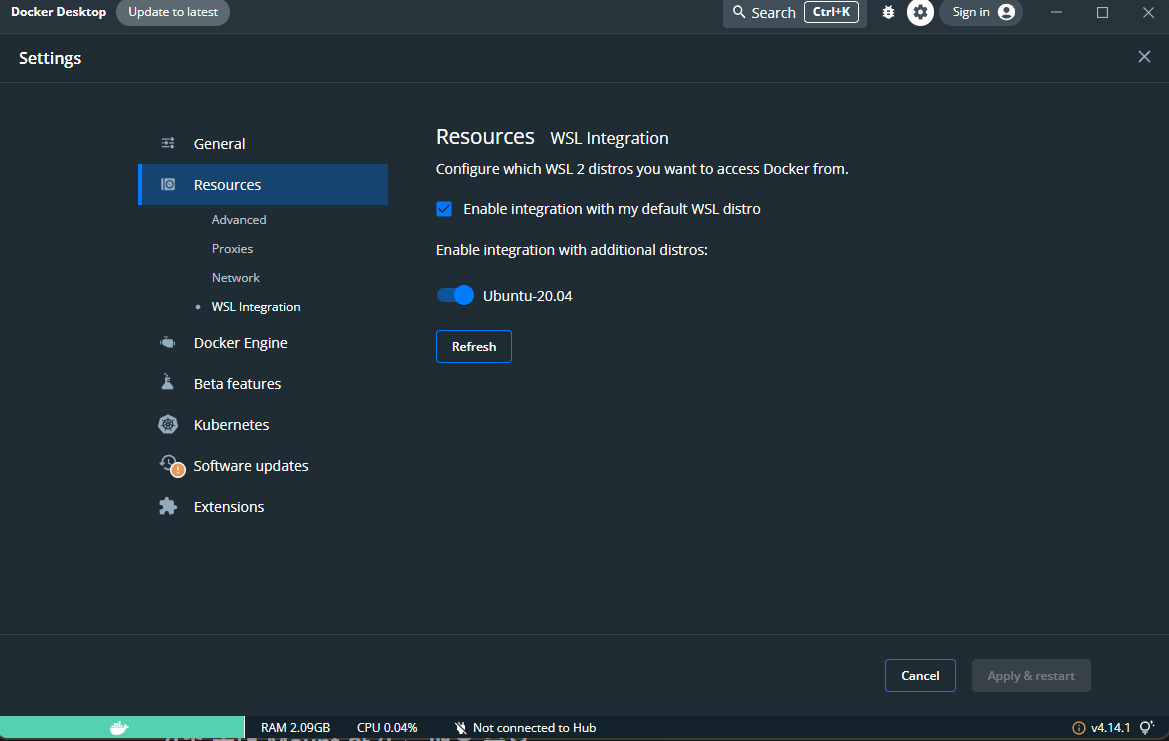Click the user avatar icon beside Sign in
1169x741 pixels.
[1006, 12]
